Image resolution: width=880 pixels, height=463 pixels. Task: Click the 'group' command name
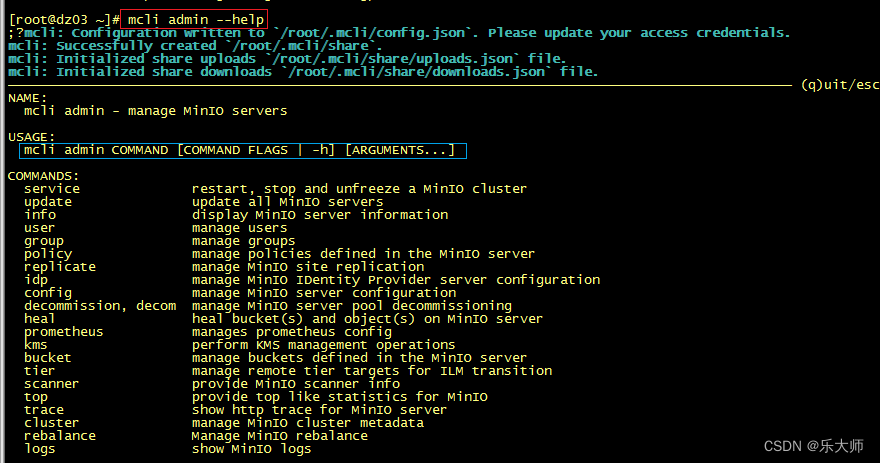click(x=44, y=241)
